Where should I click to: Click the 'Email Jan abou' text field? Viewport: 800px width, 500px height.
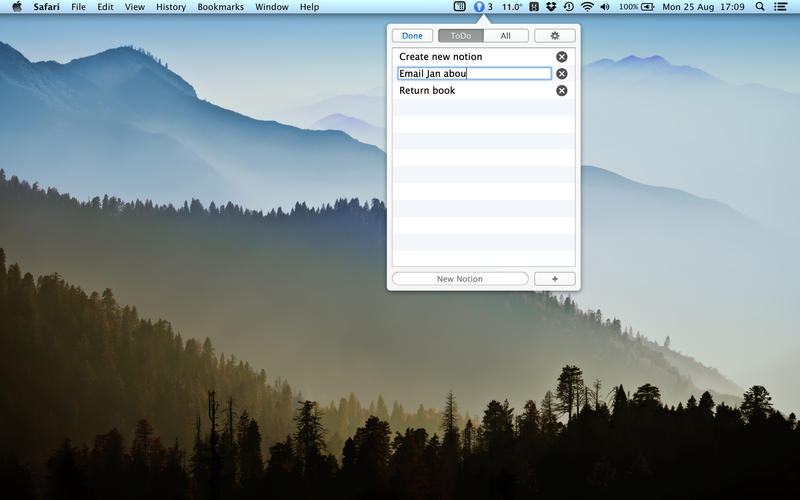[x=474, y=74]
